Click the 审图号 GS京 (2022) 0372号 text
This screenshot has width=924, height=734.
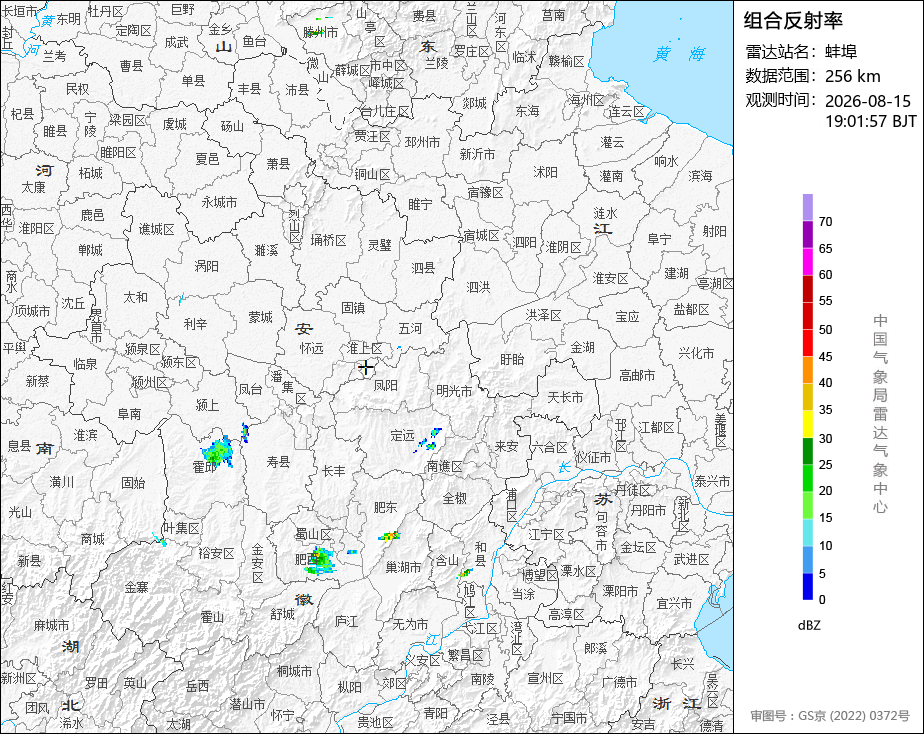[830, 716]
